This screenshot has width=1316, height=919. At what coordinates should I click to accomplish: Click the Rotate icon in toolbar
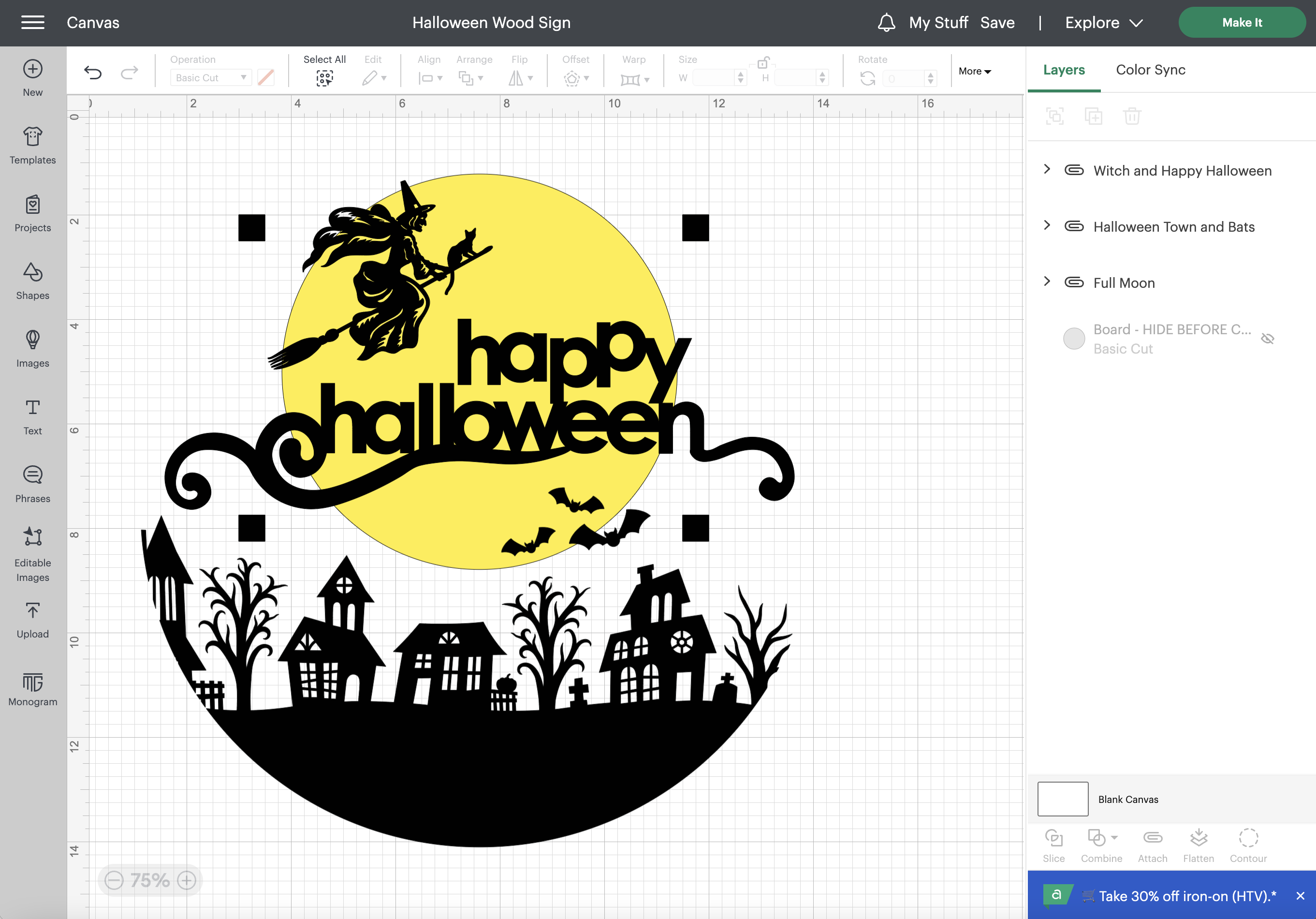[x=868, y=78]
